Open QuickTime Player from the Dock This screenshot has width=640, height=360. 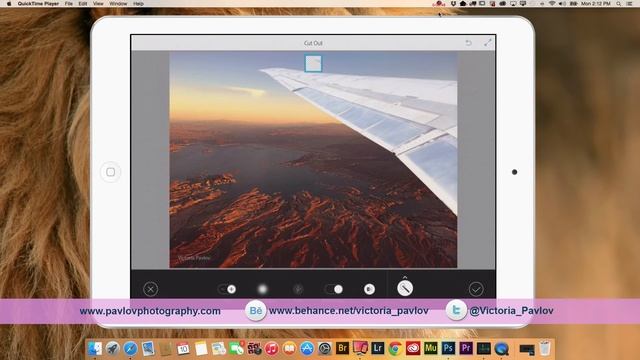pyautogui.click(x=502, y=348)
